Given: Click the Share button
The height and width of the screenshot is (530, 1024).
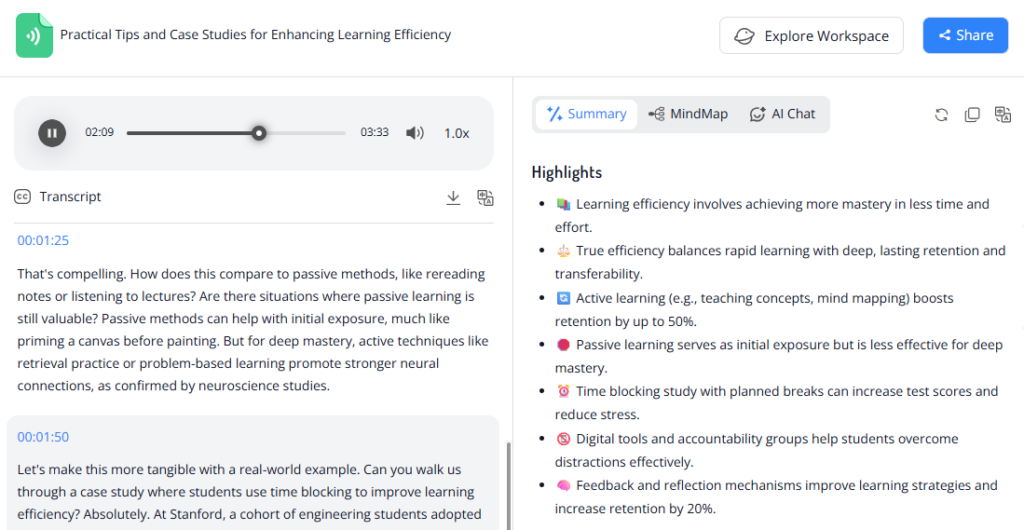Looking at the screenshot, I should tap(965, 35).
